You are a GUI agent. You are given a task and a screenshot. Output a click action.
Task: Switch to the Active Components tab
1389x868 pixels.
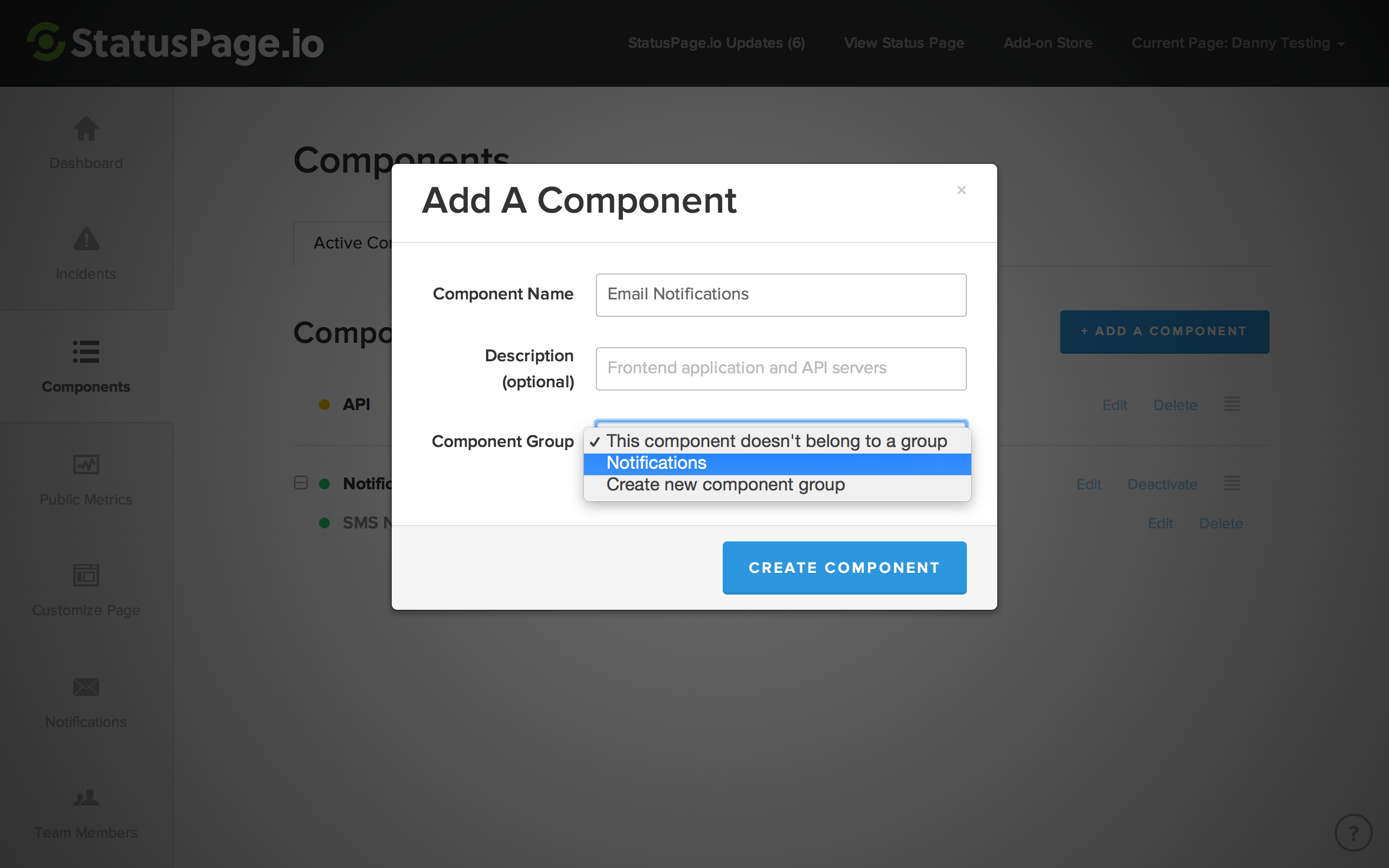click(x=343, y=244)
